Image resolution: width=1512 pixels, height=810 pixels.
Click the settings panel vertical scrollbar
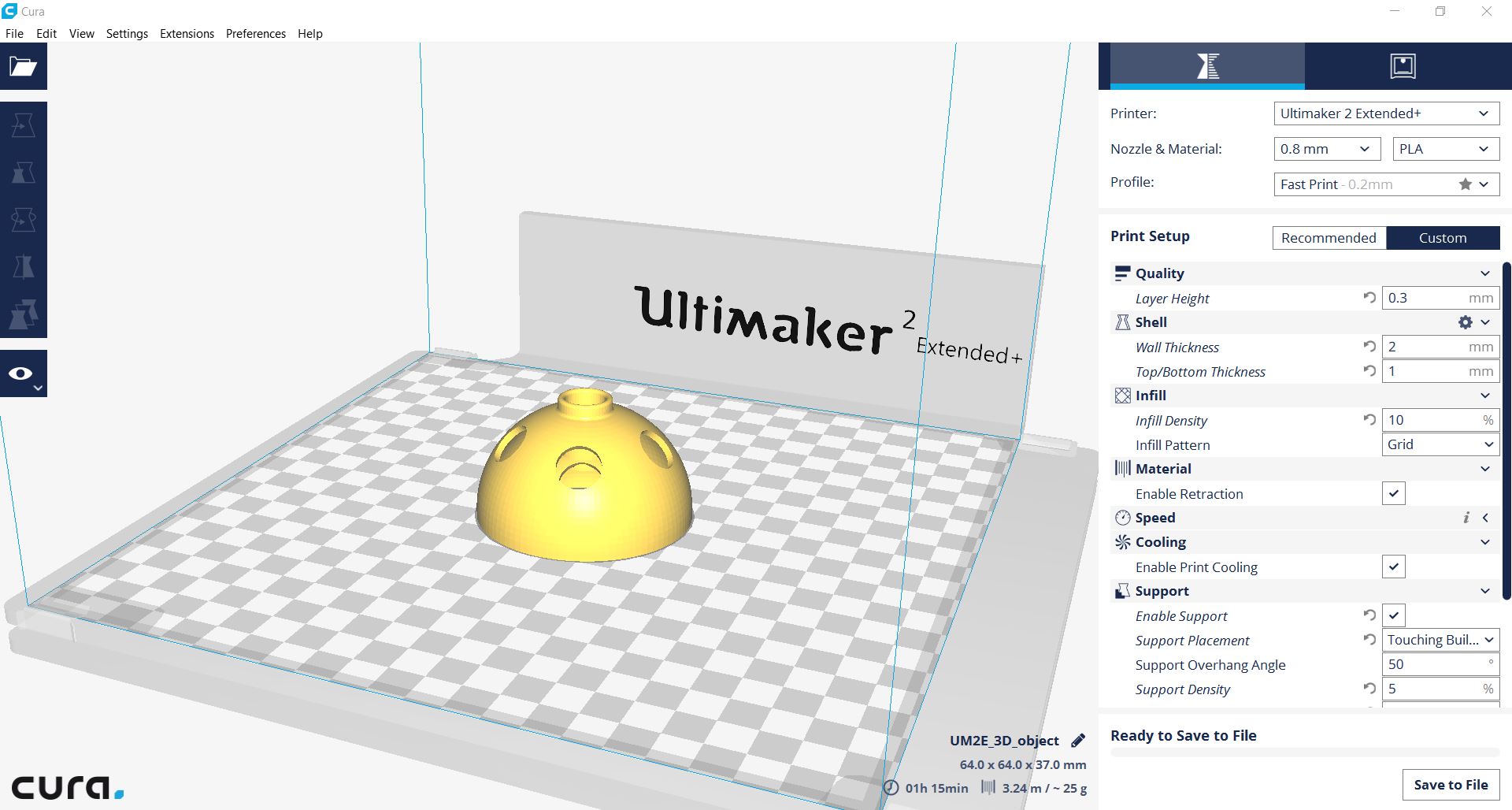tap(1507, 431)
